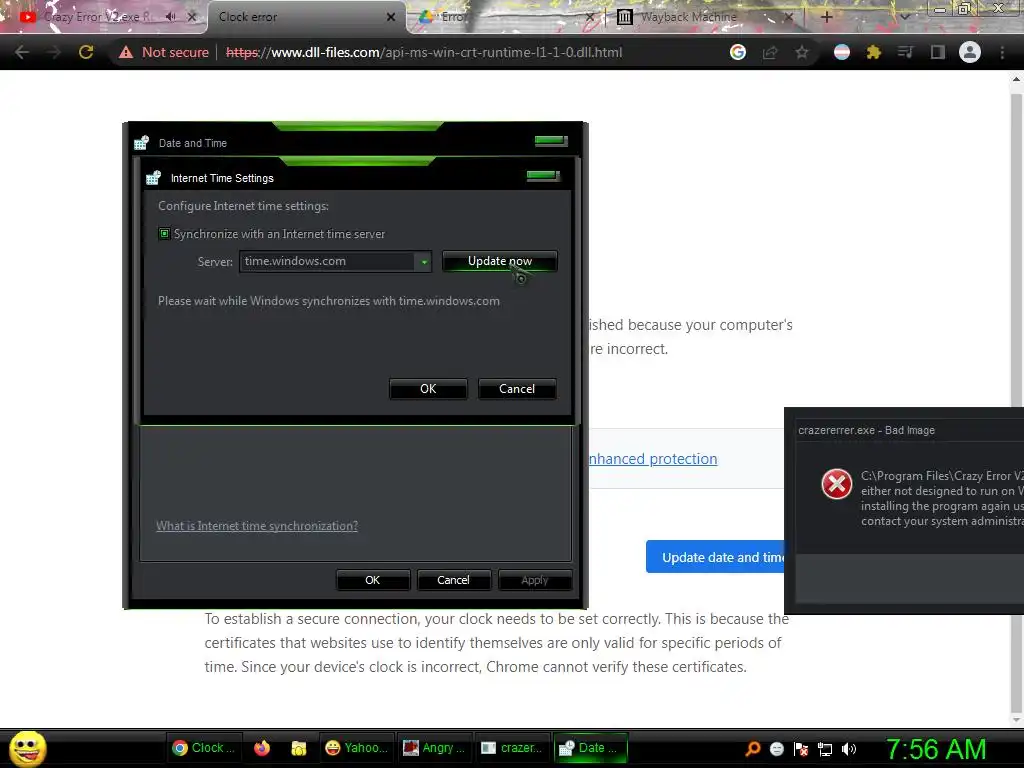Click the Internet Time Settings title icon
This screenshot has width=1024, height=768.
tap(153, 178)
